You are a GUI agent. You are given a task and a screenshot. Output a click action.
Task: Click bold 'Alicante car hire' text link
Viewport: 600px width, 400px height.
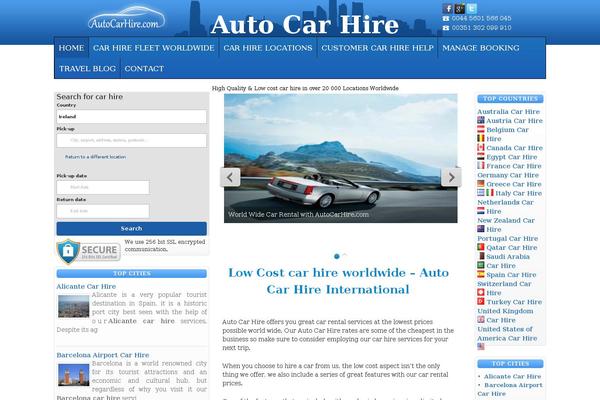141,321
